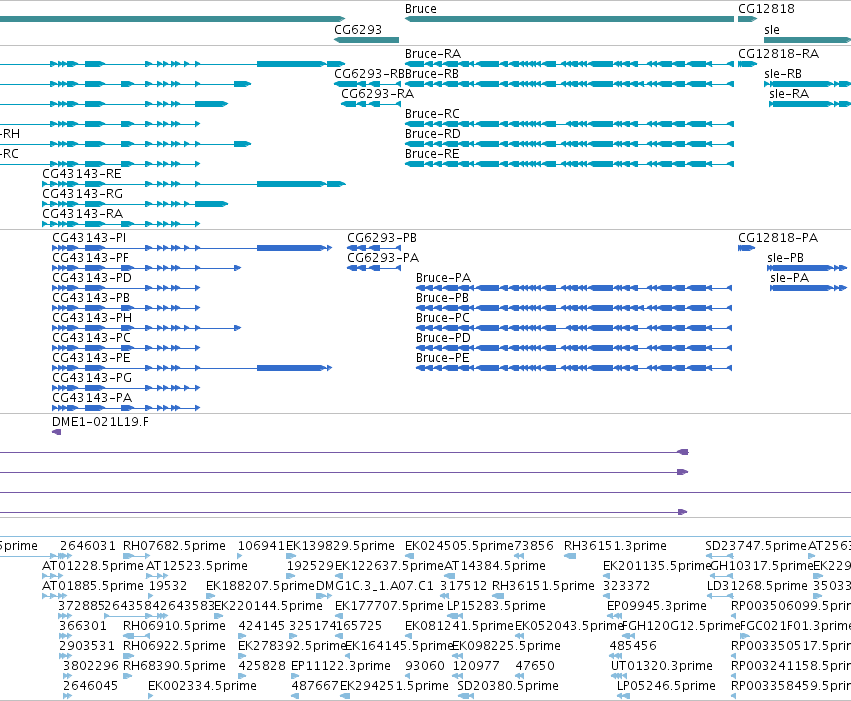
Task: Click the AT12523.5prime EST label
Action: click(197, 566)
